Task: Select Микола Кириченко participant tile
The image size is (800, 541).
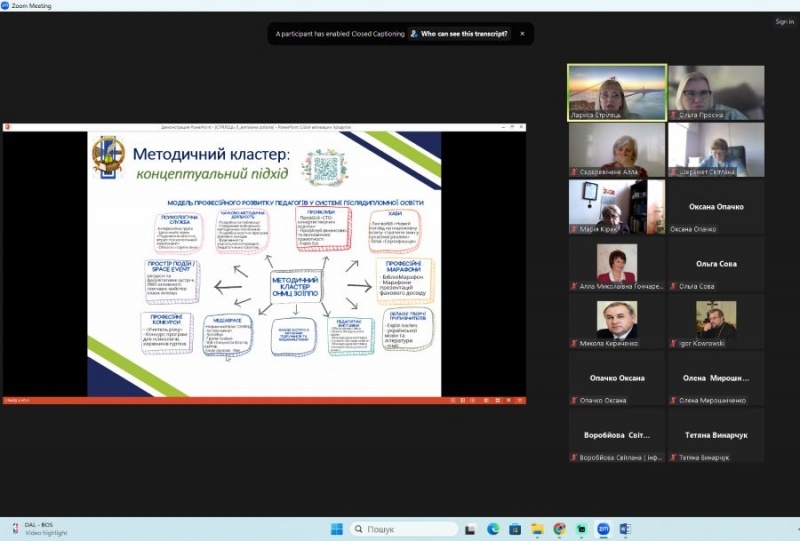Action: pyautogui.click(x=616, y=322)
